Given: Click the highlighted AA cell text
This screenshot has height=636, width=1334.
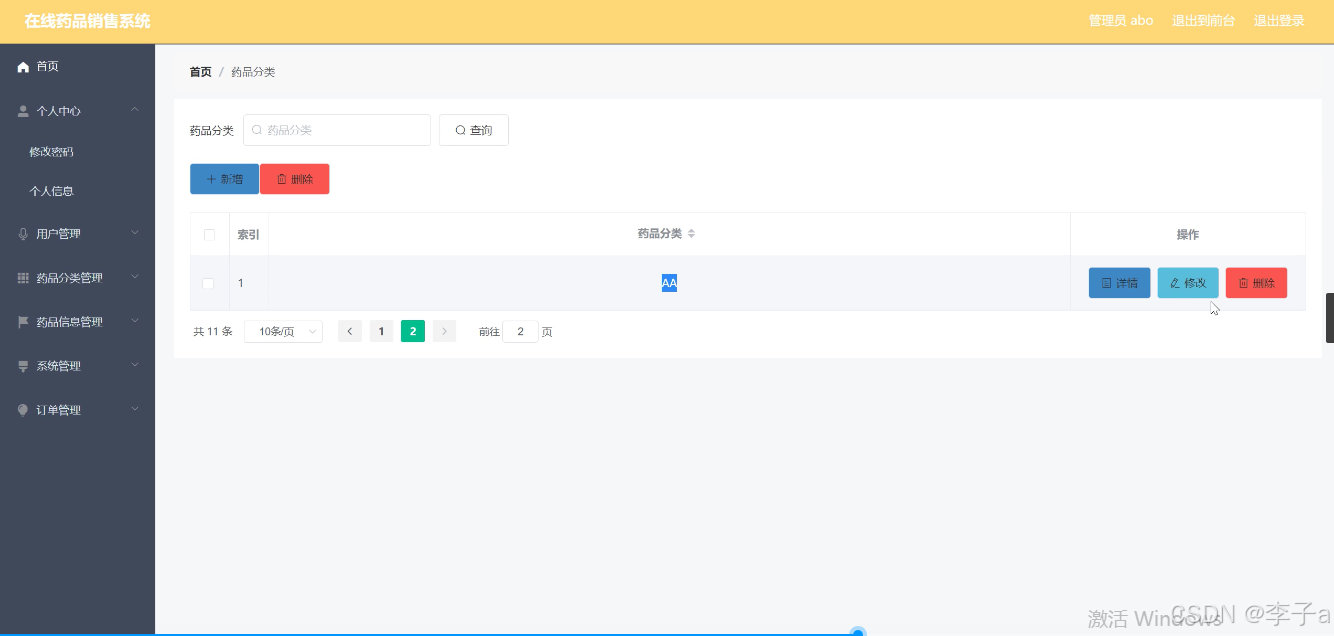Looking at the screenshot, I should point(669,283).
